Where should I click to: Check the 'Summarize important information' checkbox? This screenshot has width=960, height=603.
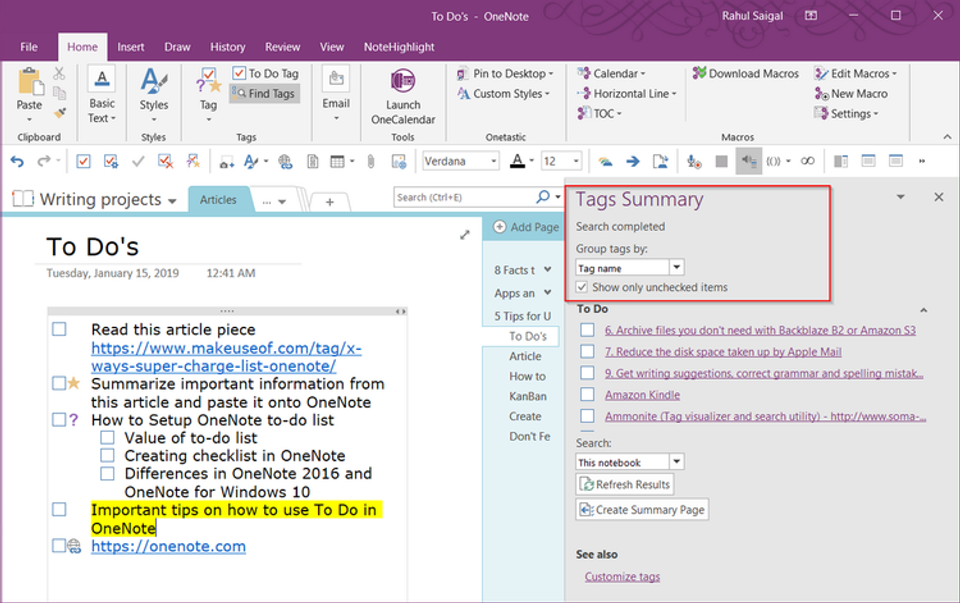pyautogui.click(x=59, y=383)
